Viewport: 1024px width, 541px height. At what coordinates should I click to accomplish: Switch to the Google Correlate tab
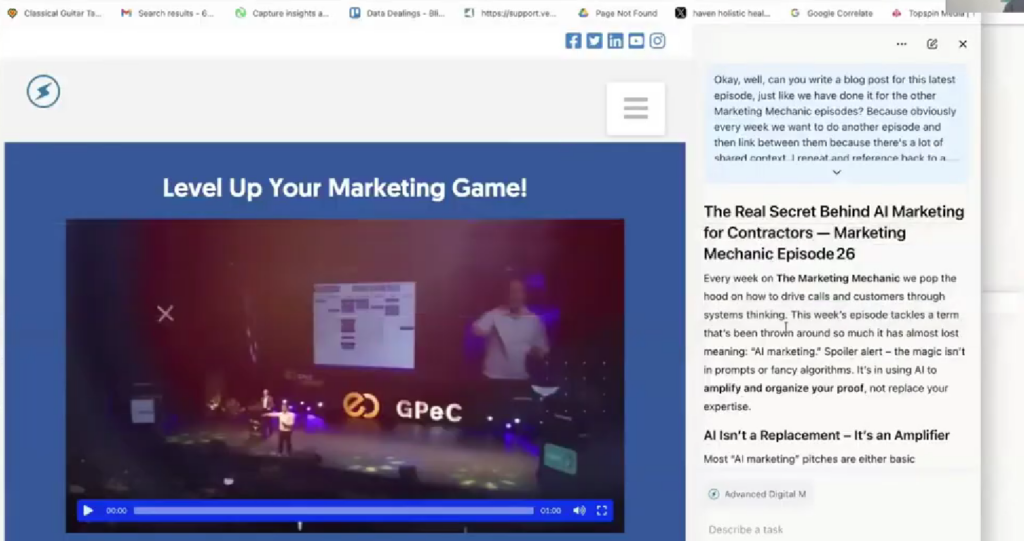tap(830, 13)
